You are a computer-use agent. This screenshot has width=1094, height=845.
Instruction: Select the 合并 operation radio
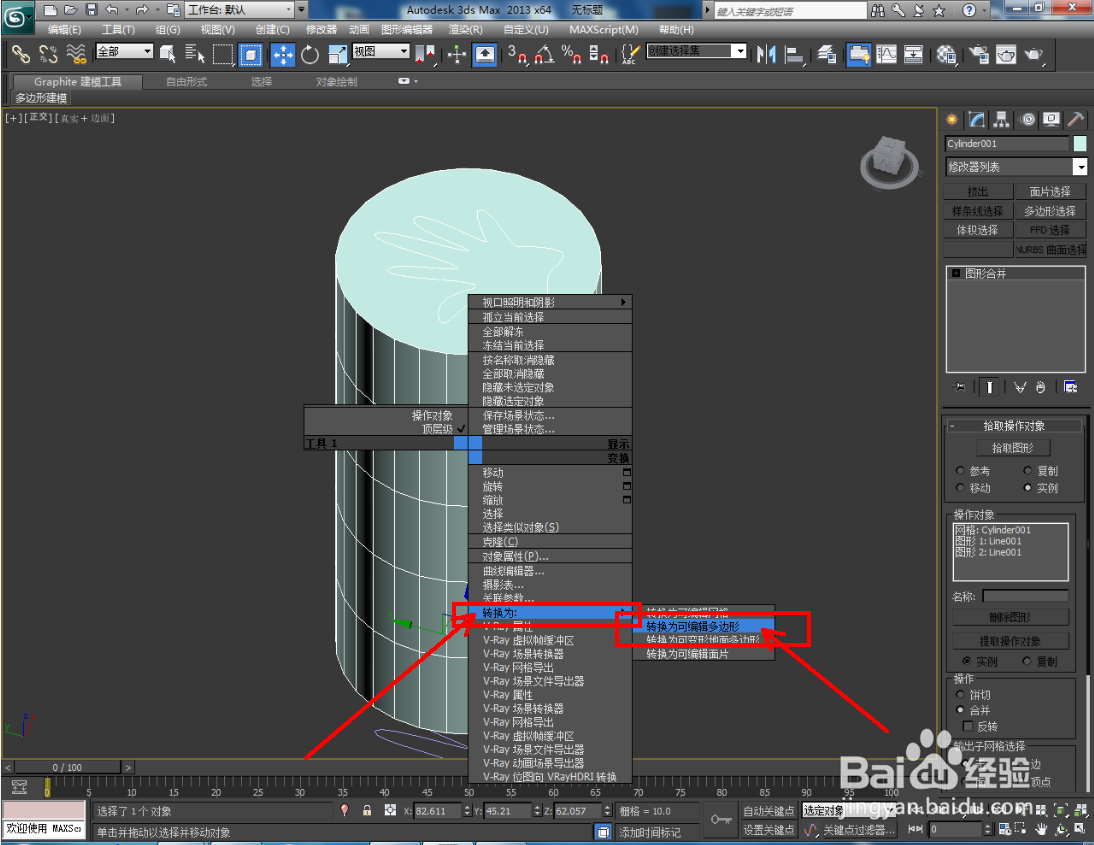coord(960,710)
